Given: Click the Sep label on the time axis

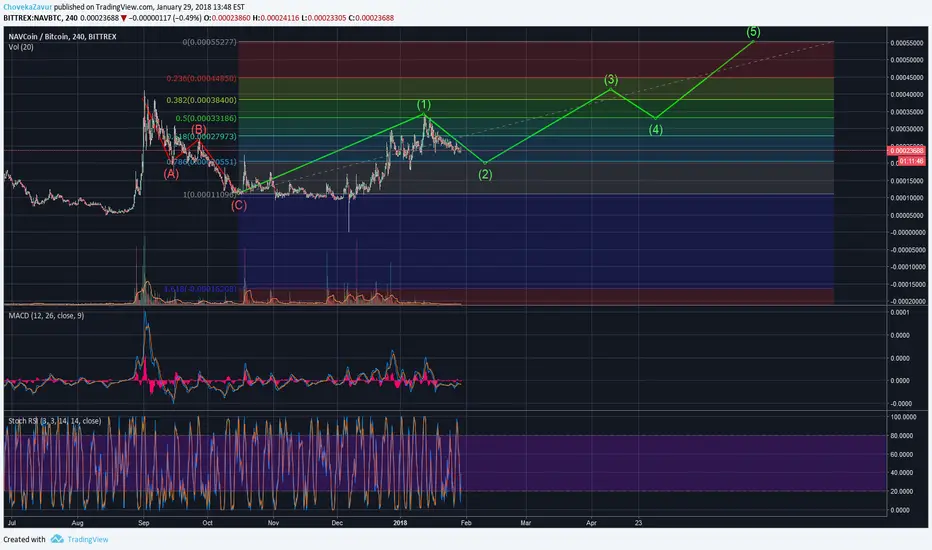Looking at the screenshot, I should coord(143,523).
